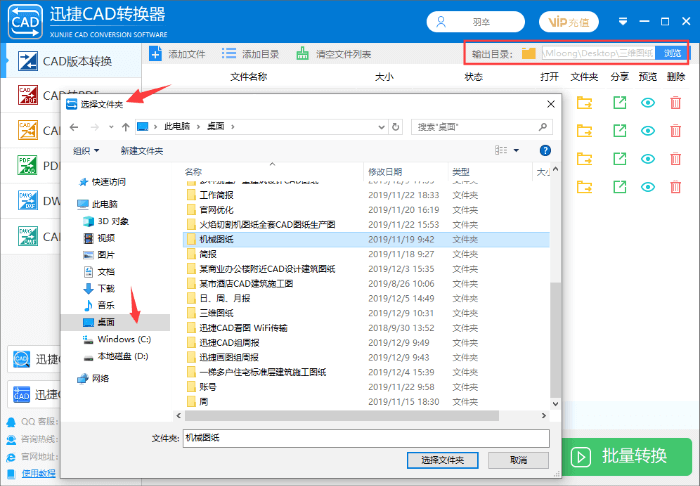Viewport: 700px width, 486px height.
Task: Click the 清空文件列表 broom icon
Action: (x=303, y=54)
